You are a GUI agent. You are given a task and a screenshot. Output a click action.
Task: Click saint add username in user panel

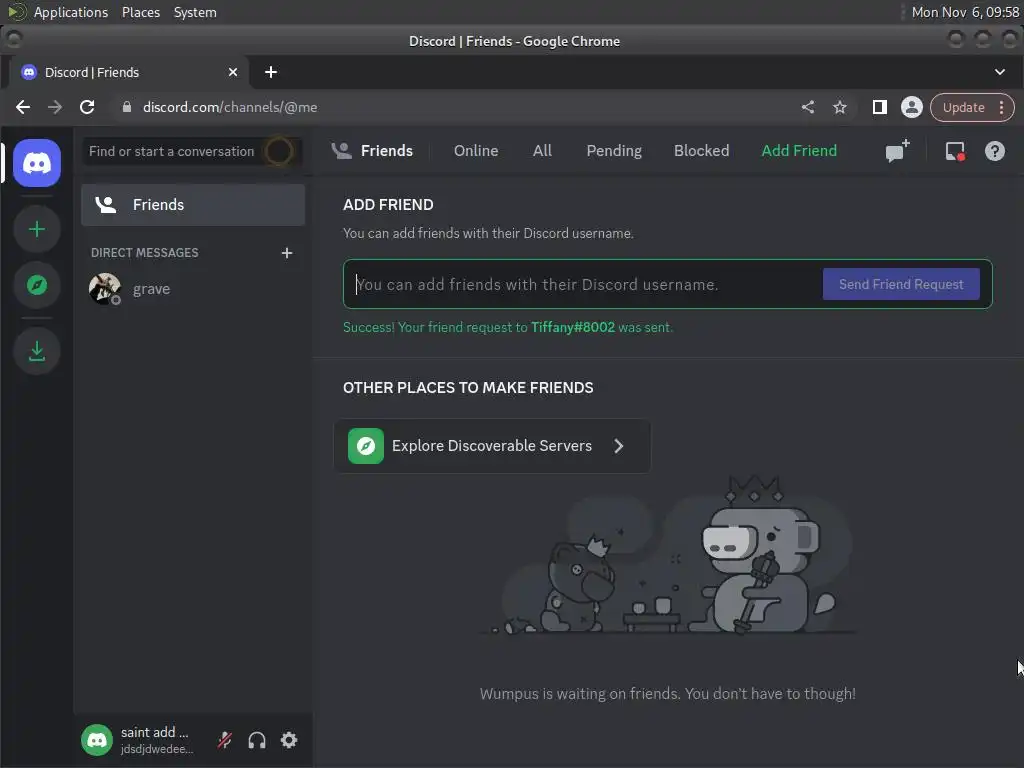[x=154, y=732]
